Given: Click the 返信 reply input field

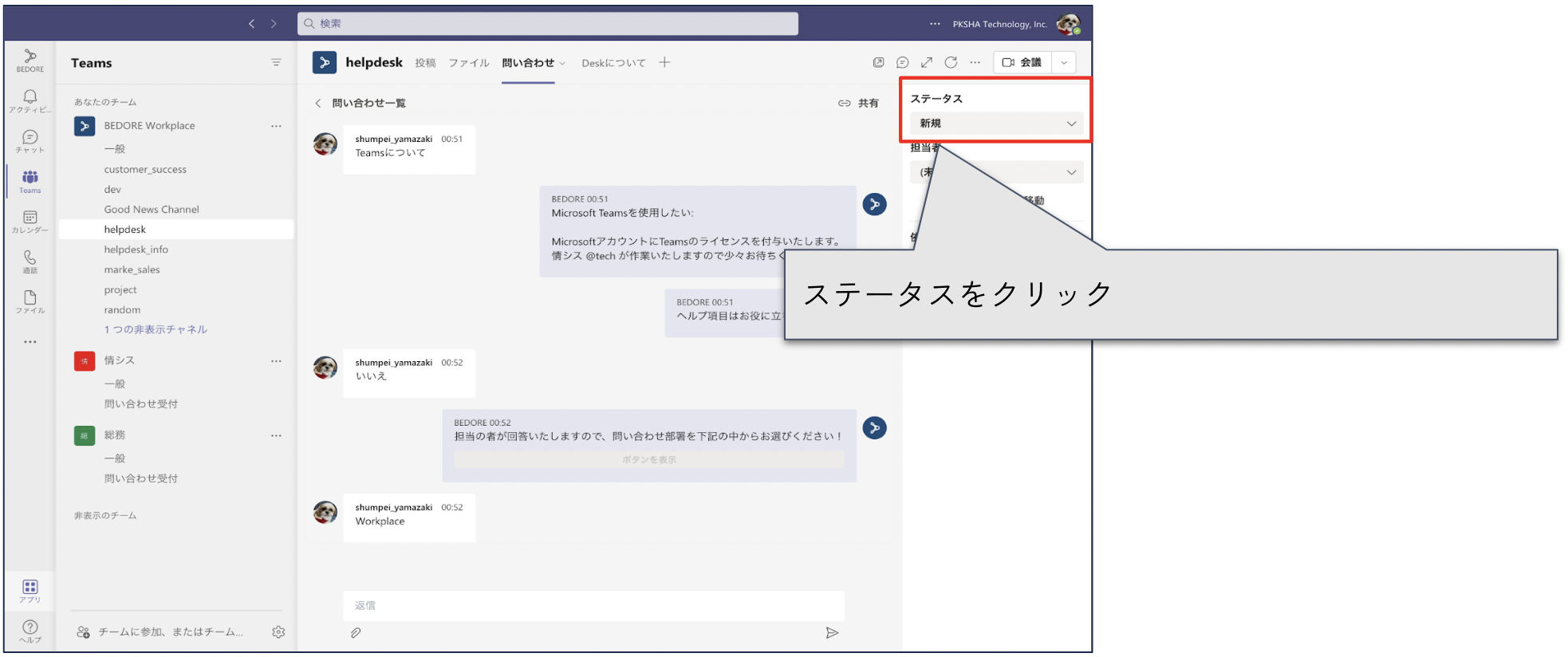Looking at the screenshot, I should coord(593,606).
